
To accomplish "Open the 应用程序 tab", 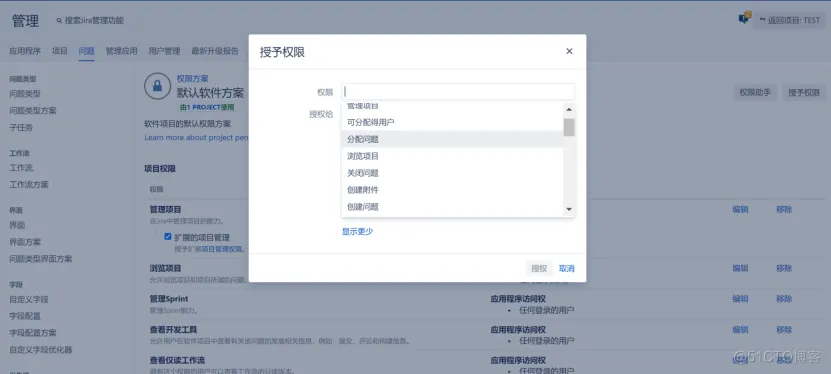I will [x=25, y=51].
